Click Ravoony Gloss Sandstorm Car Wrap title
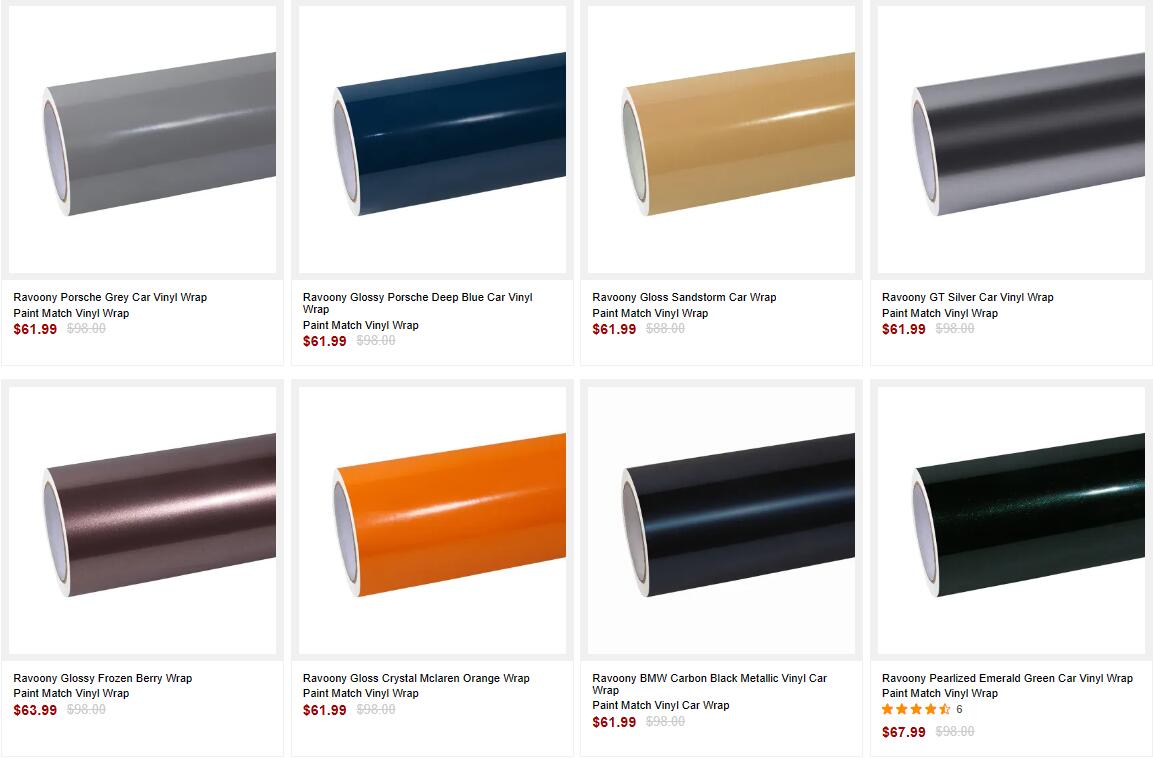Image resolution: width=1153 pixels, height=759 pixels. 685,297
